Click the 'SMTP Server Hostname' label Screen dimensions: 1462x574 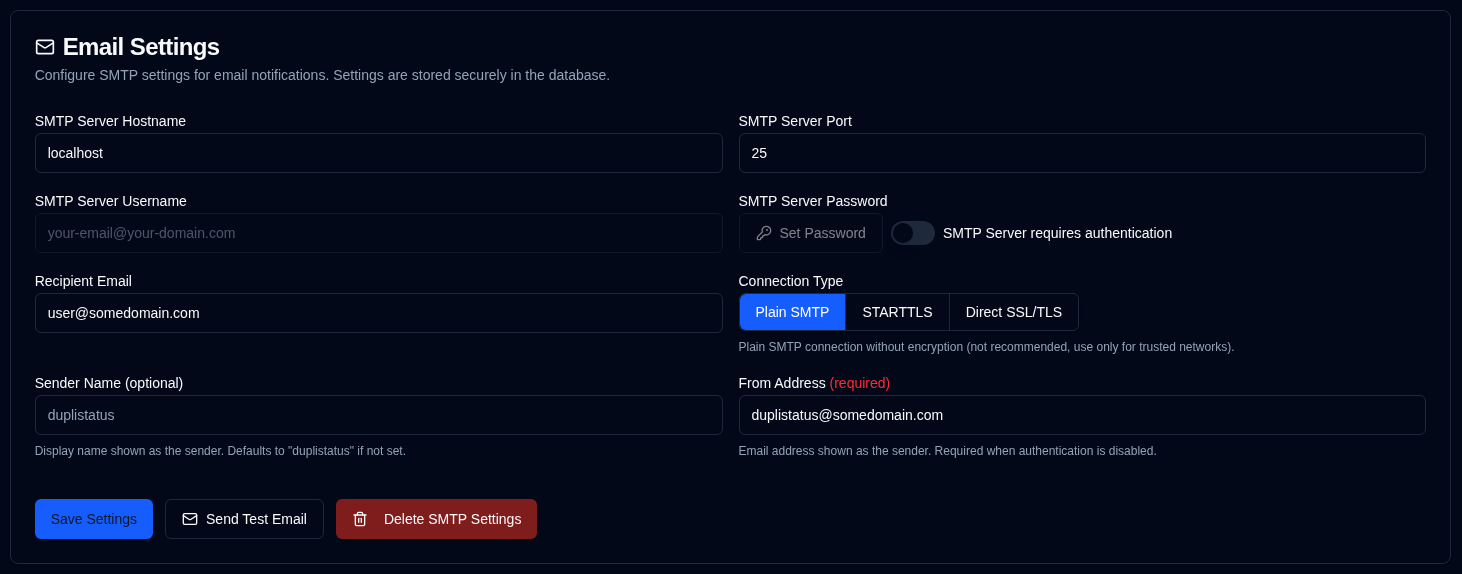click(110, 121)
